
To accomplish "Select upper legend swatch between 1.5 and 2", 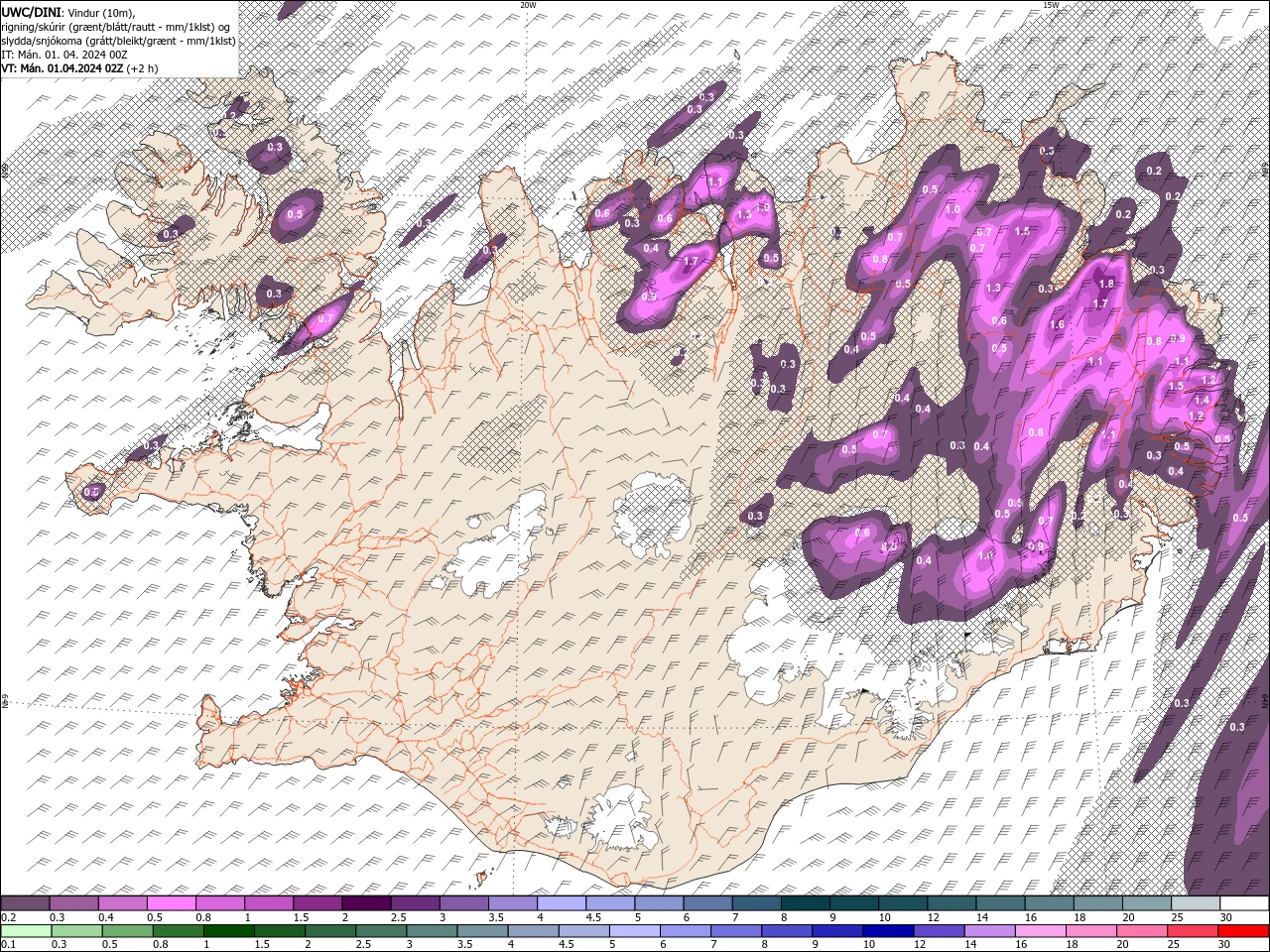I will coord(317,903).
